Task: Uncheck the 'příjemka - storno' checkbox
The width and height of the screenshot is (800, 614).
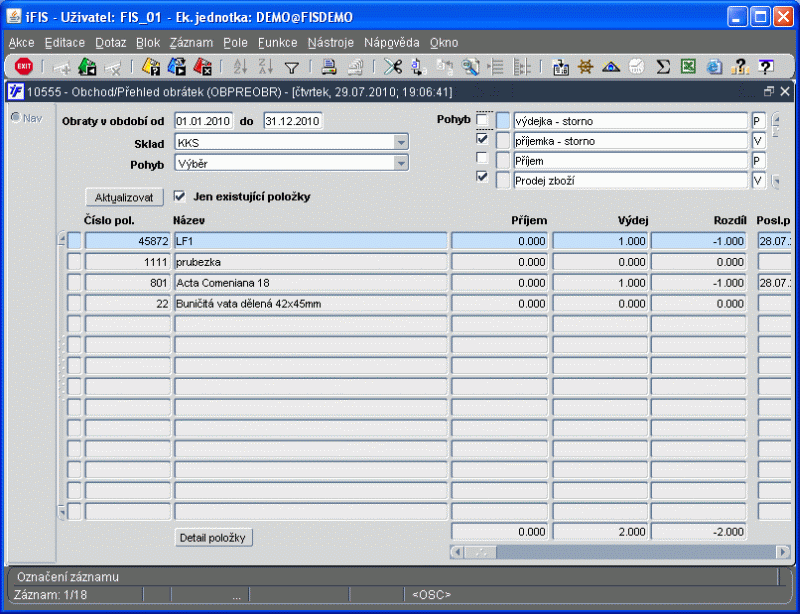Action: [482, 139]
